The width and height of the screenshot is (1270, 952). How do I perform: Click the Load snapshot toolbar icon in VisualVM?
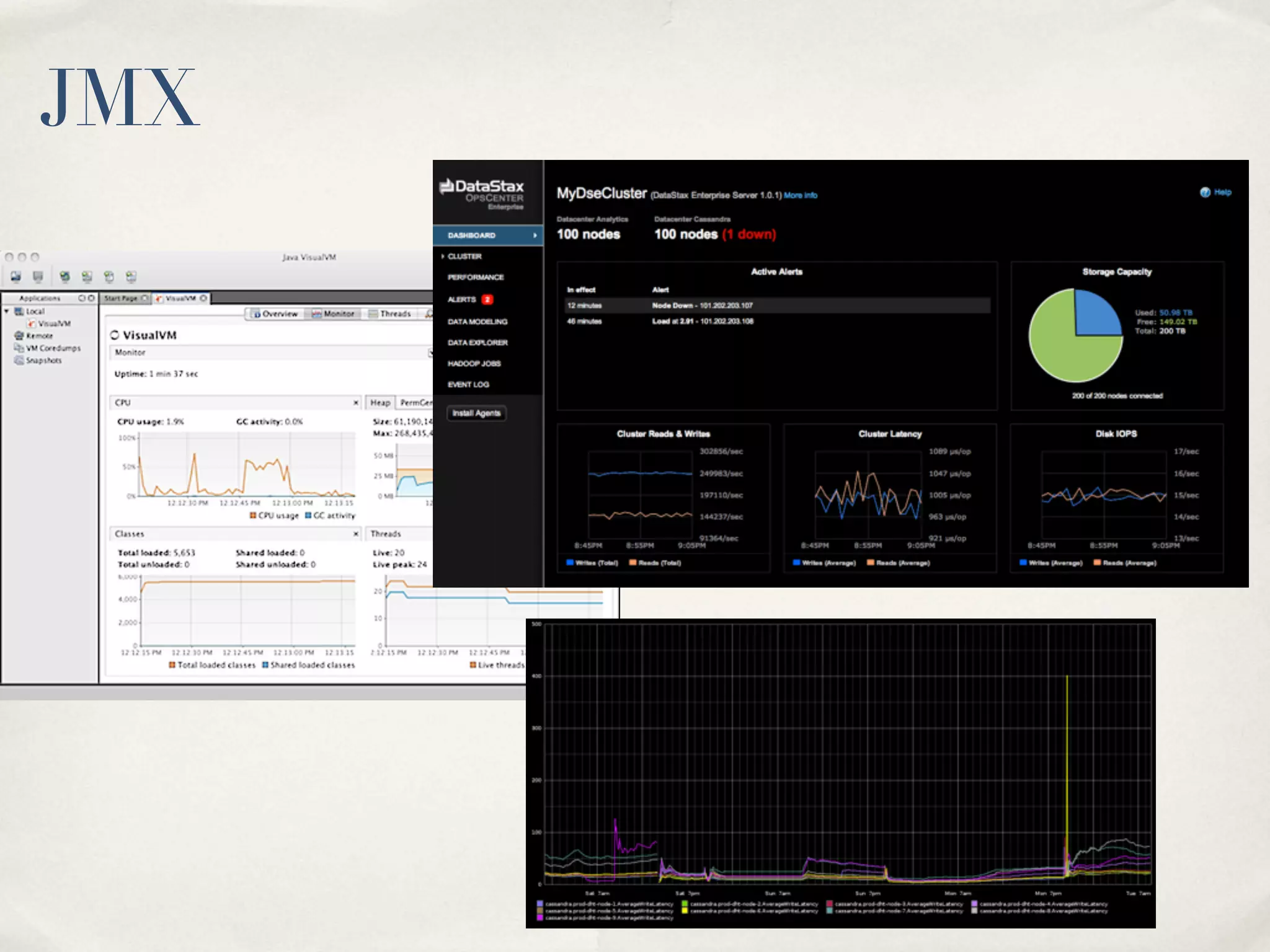point(16,276)
